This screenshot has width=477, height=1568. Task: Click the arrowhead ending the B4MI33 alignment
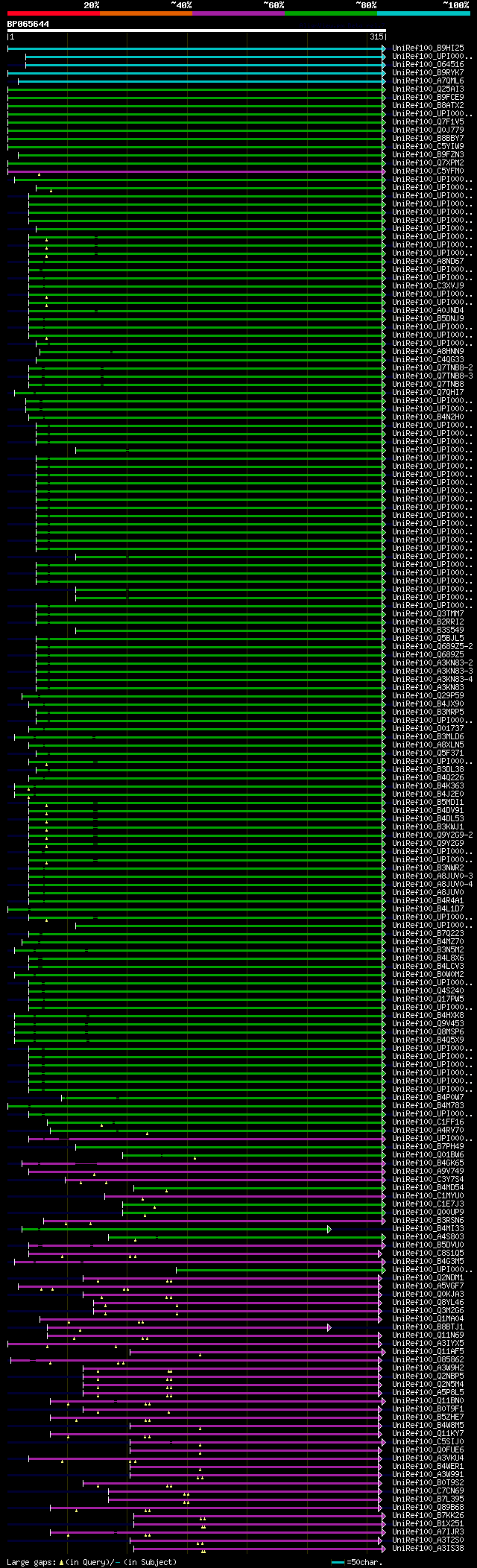coord(329,1229)
